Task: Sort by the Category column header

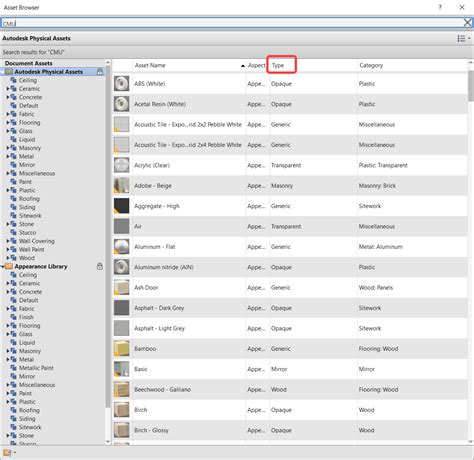Action: click(371, 65)
